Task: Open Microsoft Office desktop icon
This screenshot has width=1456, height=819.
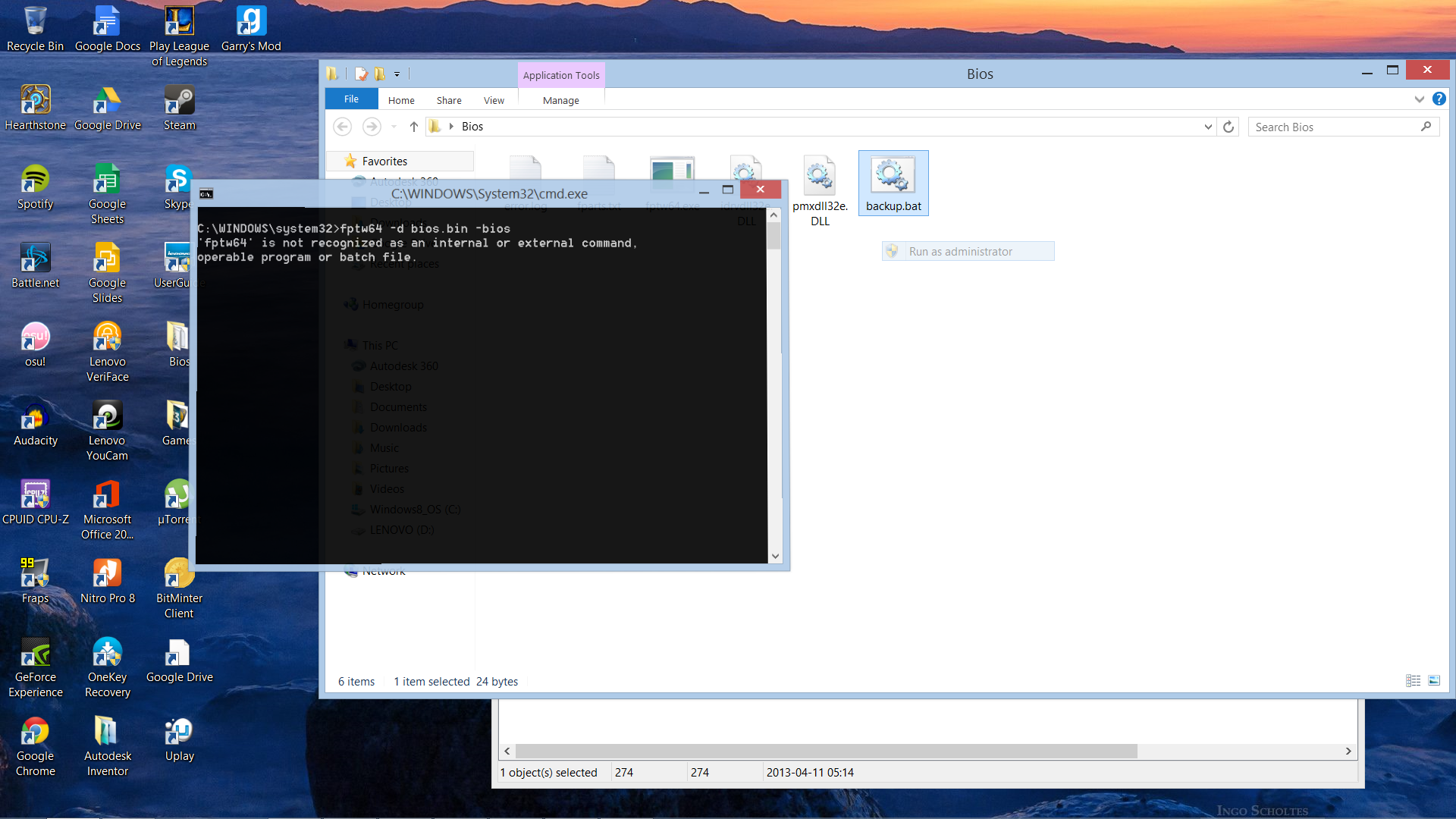Action: coord(107,510)
